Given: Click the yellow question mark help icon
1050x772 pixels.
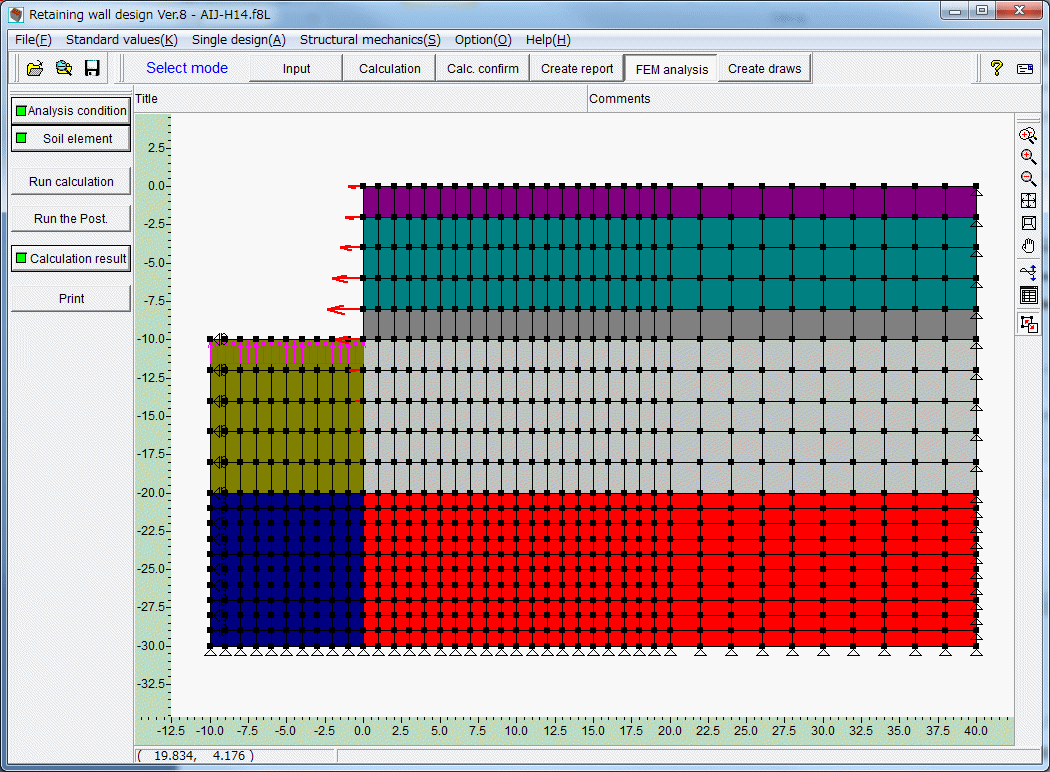Looking at the screenshot, I should [x=996, y=68].
